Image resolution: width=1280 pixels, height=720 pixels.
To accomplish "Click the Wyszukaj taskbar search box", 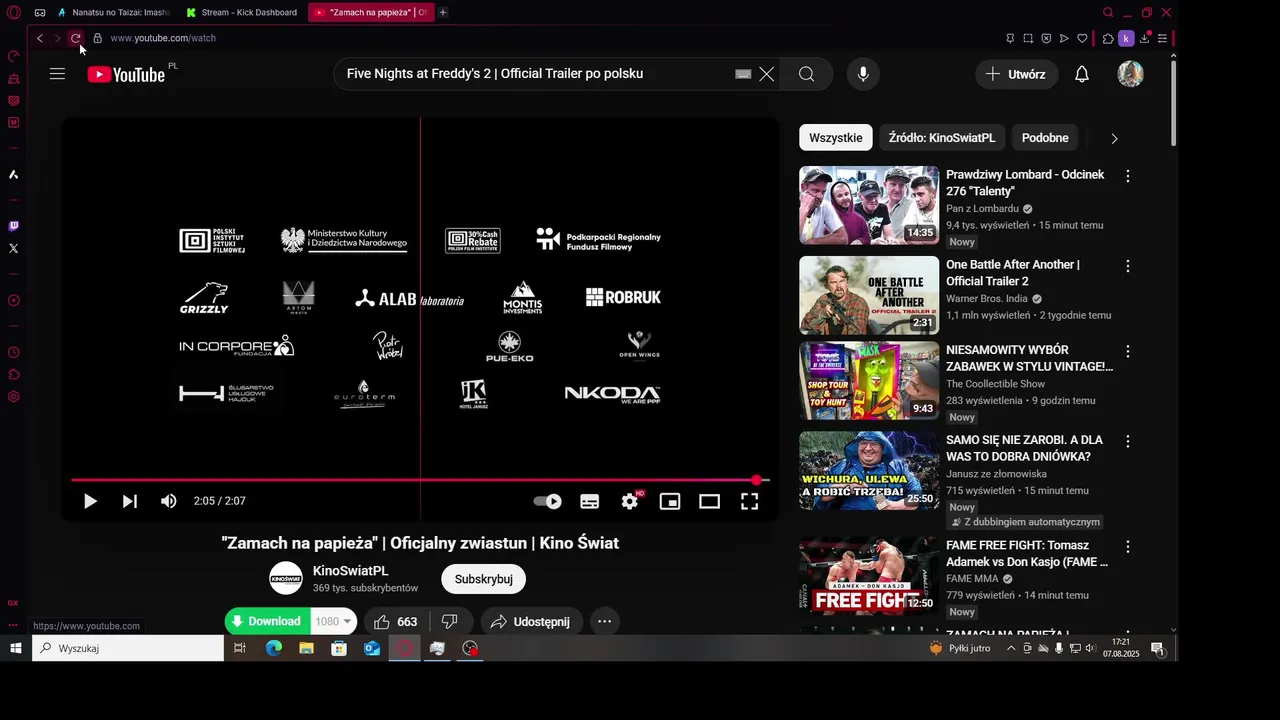I will 128,648.
